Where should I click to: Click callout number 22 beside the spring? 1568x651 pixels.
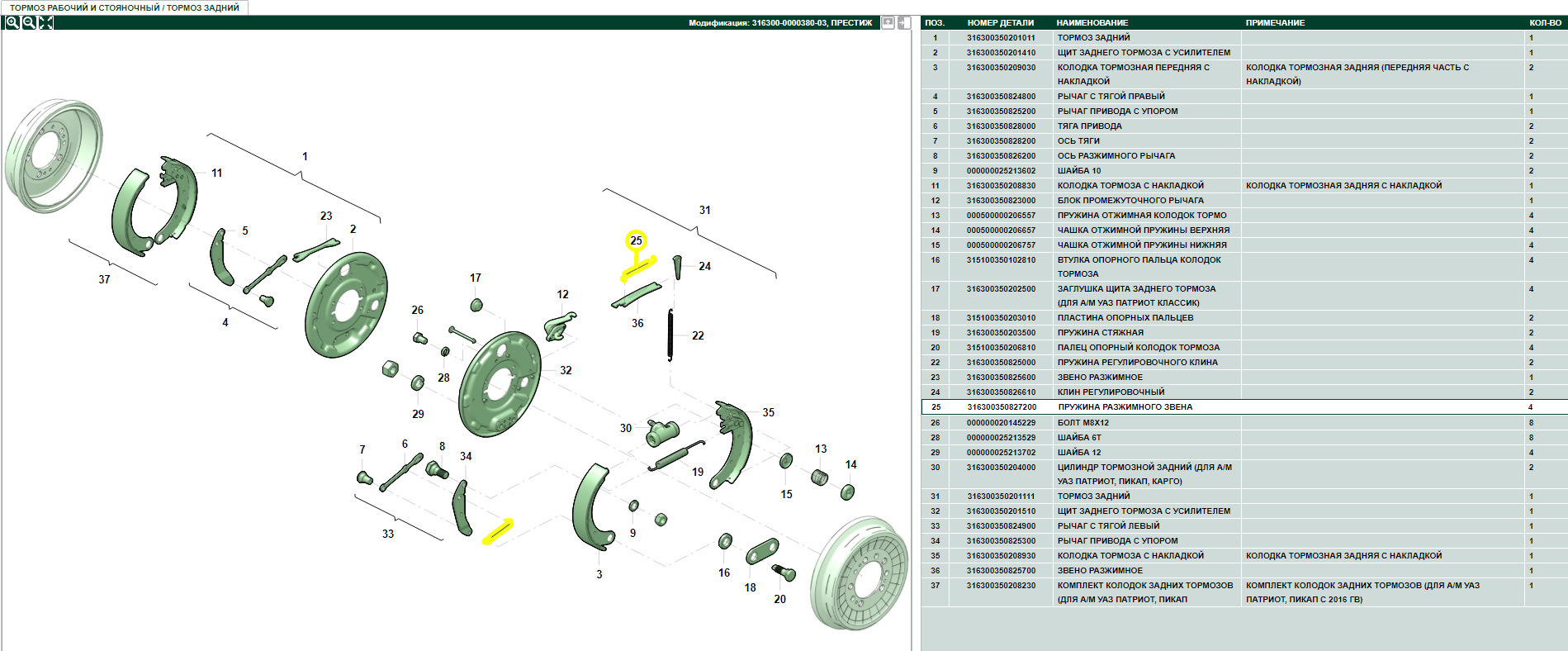coord(698,335)
